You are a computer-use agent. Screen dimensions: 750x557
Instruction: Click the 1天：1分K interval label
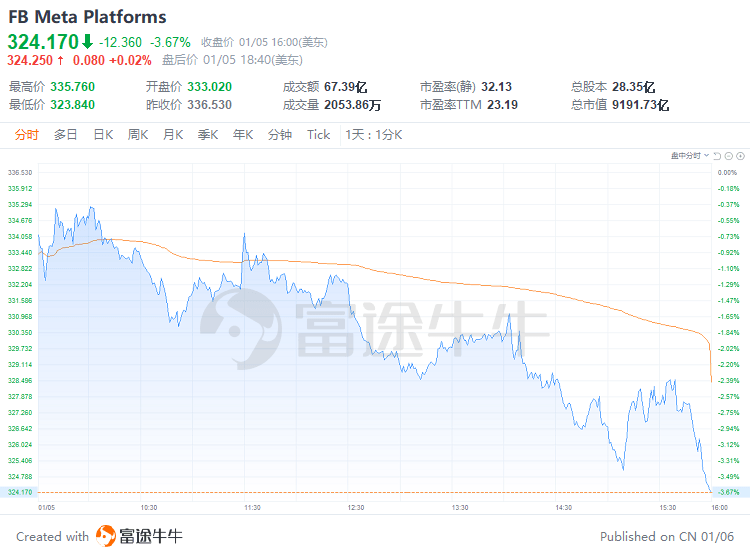click(x=373, y=135)
